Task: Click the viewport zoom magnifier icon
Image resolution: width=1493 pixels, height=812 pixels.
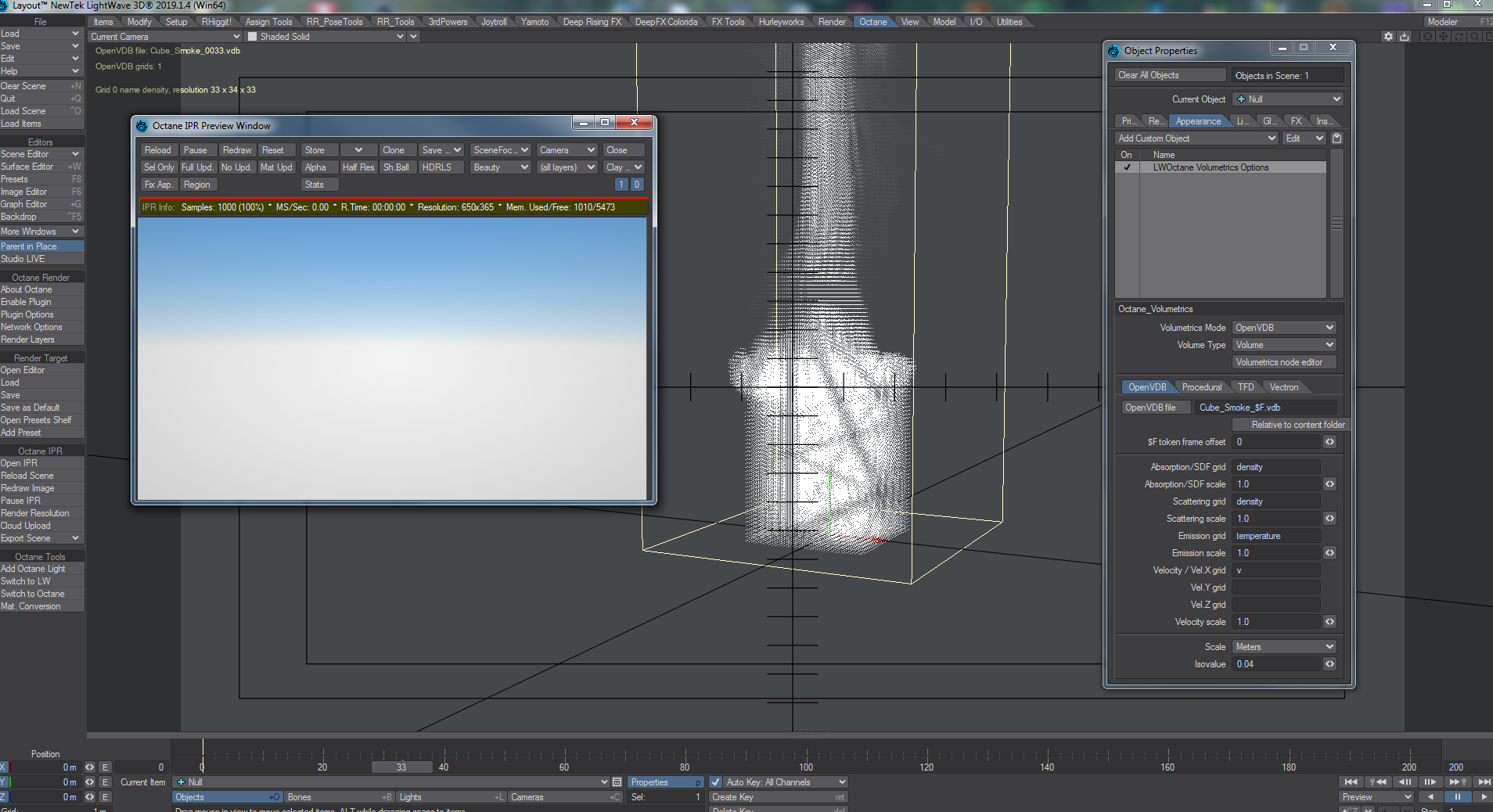Action: pyautogui.click(x=1474, y=37)
